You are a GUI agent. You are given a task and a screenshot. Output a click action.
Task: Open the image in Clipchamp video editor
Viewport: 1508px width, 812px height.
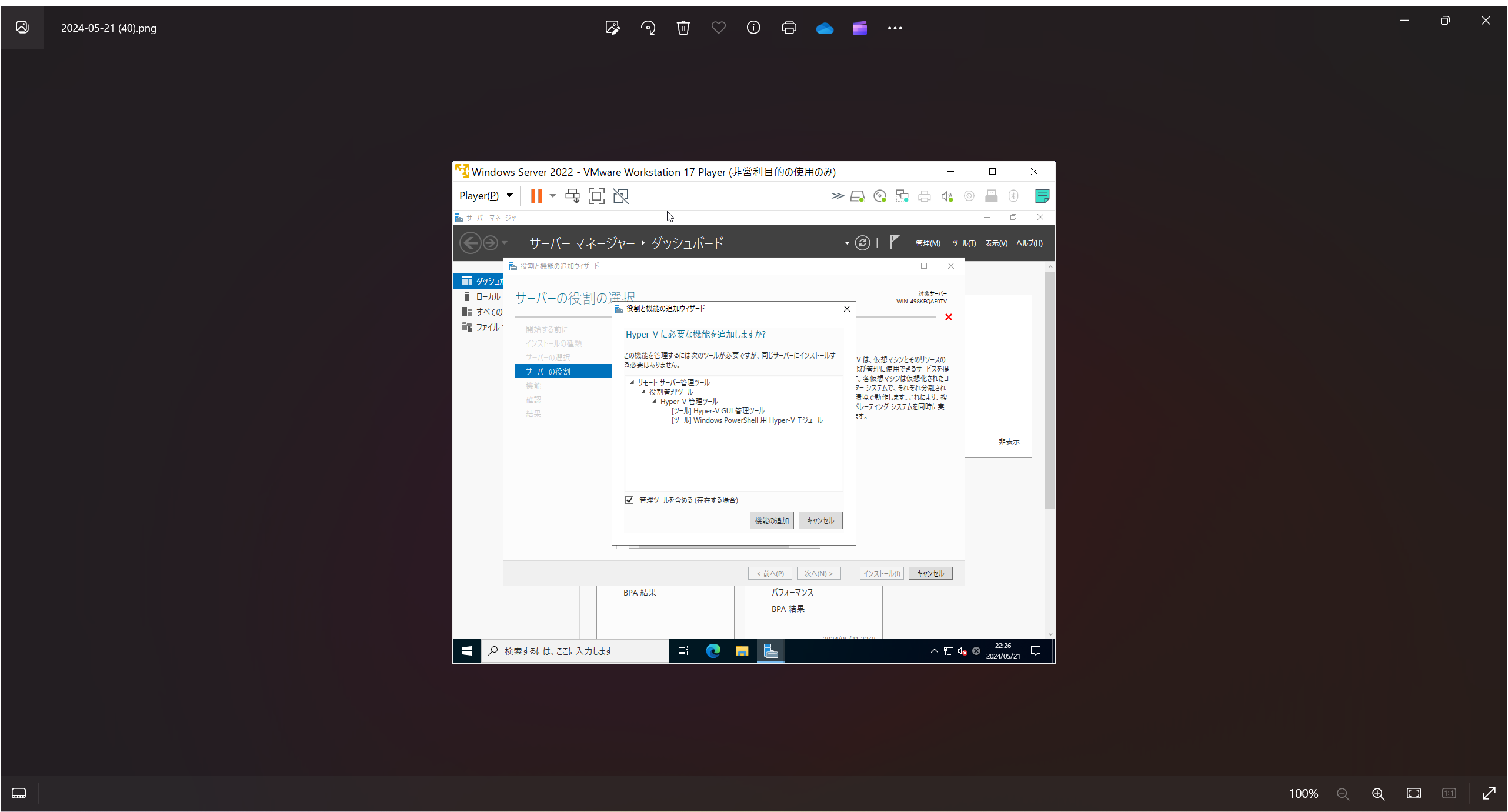click(x=859, y=28)
